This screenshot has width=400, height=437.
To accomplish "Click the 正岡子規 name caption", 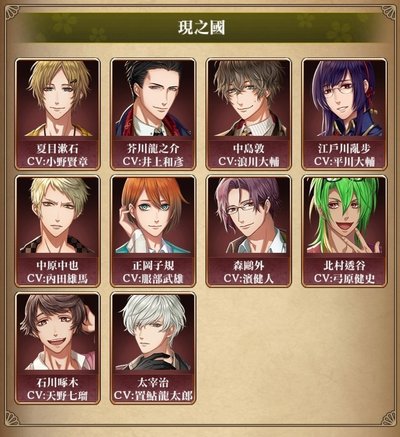I will click(x=153, y=265).
